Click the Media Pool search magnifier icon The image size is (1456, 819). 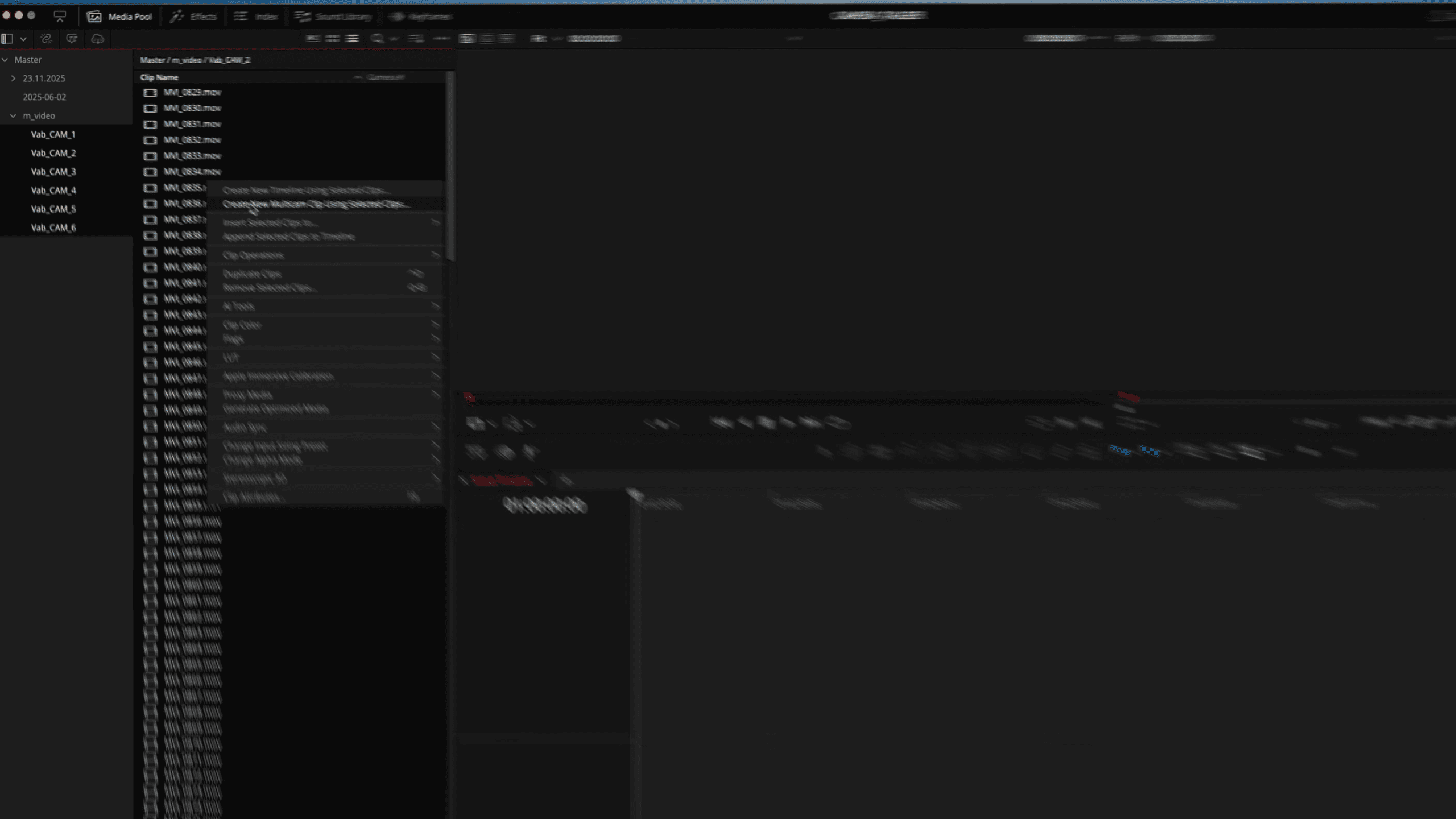[x=377, y=39]
